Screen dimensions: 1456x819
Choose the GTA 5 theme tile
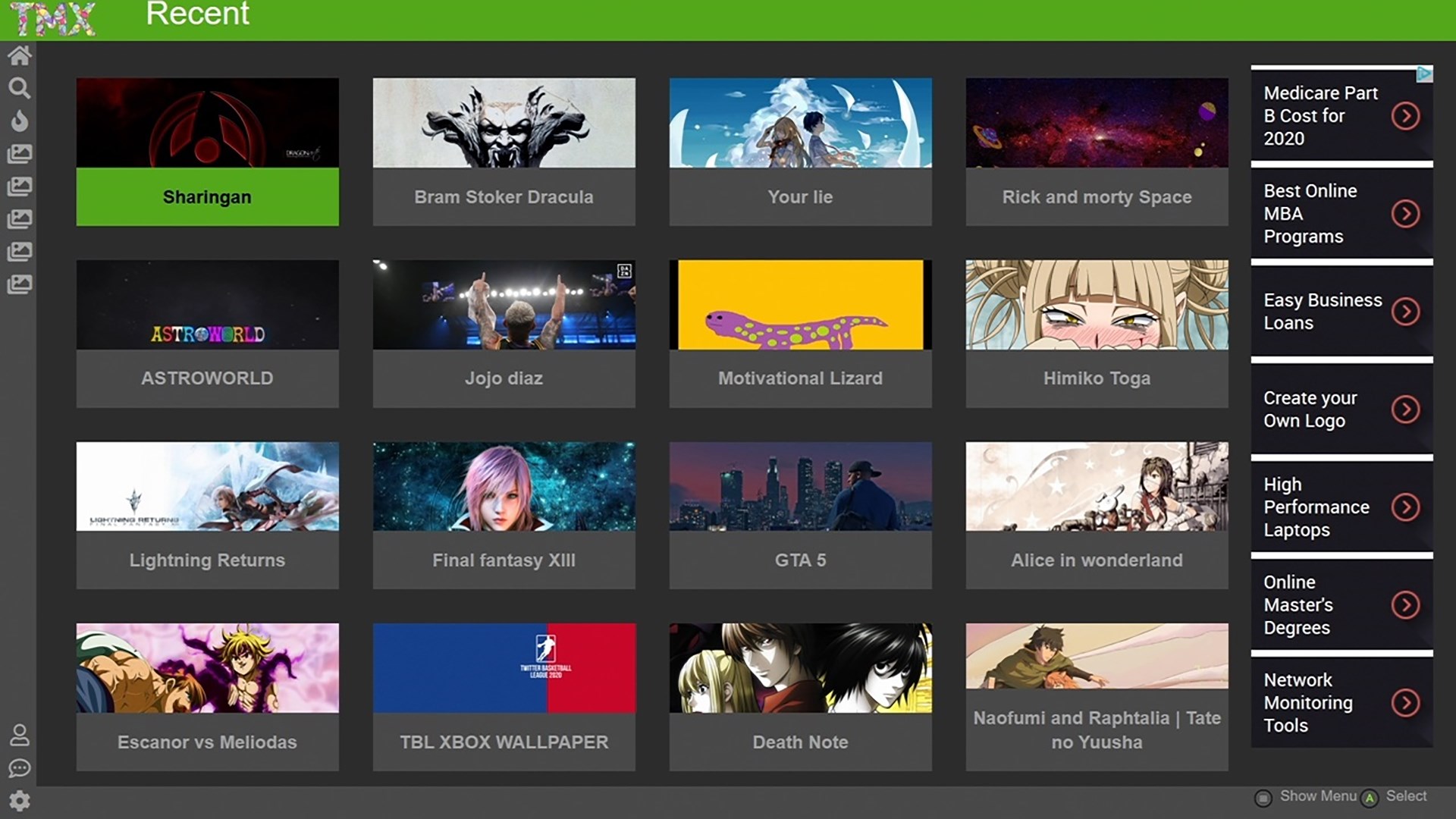(x=800, y=516)
